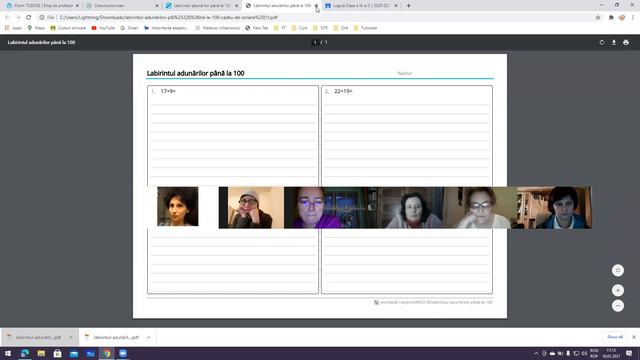Viewport: 640px width, 360px height.
Task: Switch to Chrome in taskbar
Action: point(107,353)
